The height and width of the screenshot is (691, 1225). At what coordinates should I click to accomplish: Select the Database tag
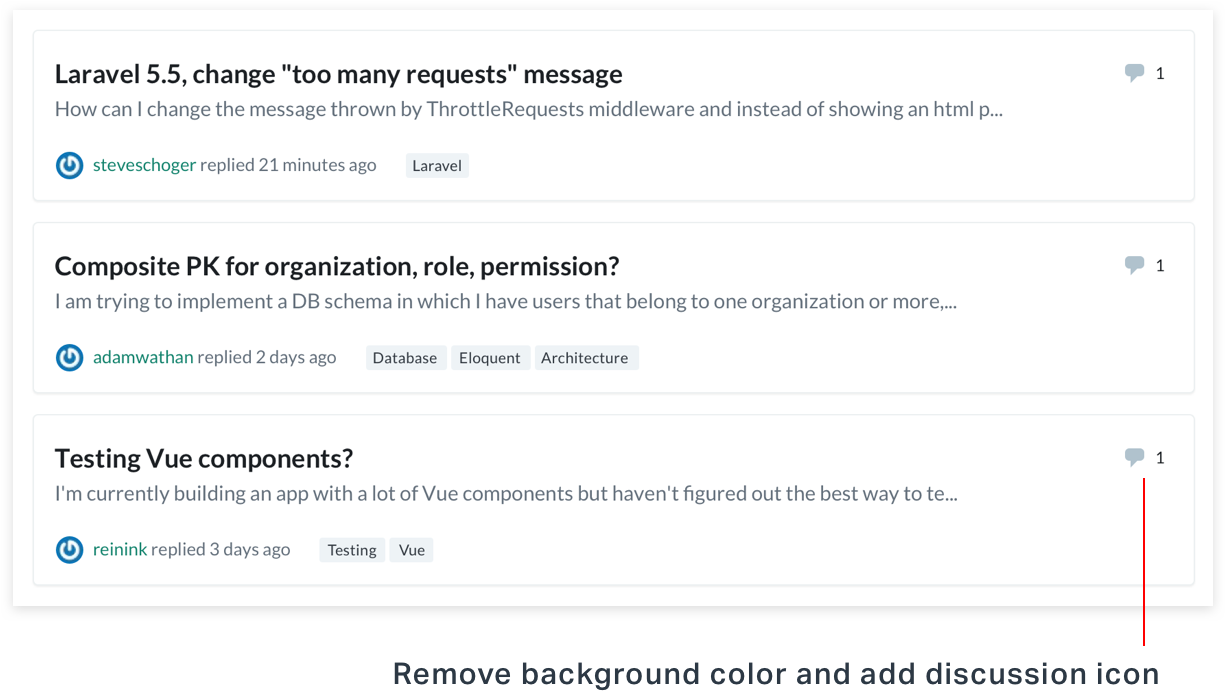click(405, 358)
